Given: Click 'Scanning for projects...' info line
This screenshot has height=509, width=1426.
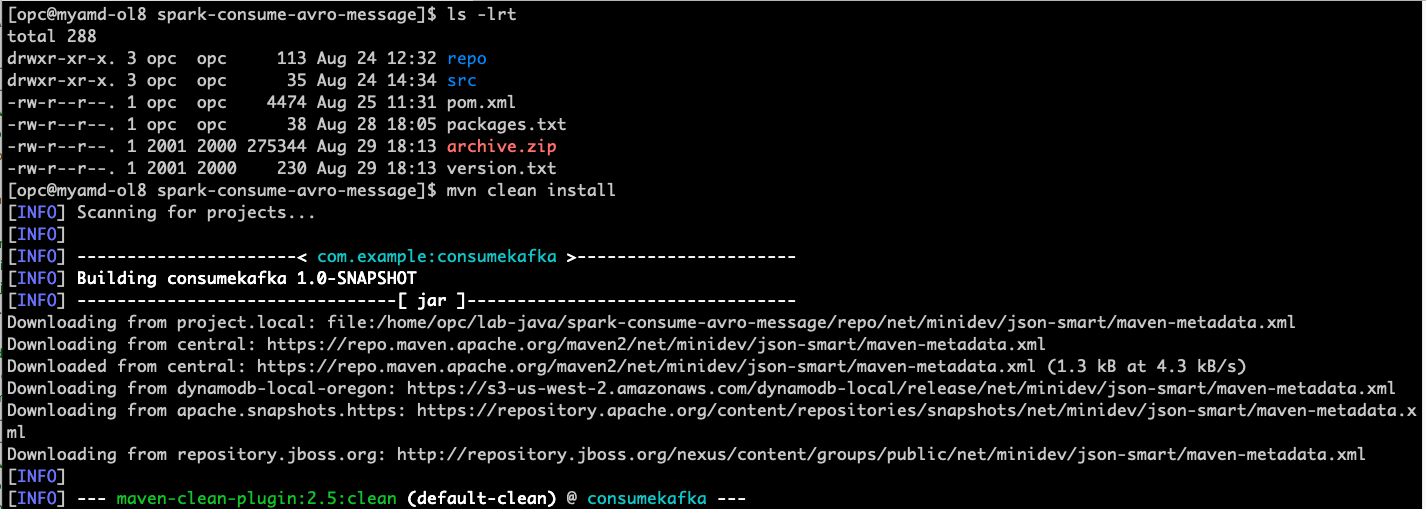Looking at the screenshot, I should click(x=196, y=212).
